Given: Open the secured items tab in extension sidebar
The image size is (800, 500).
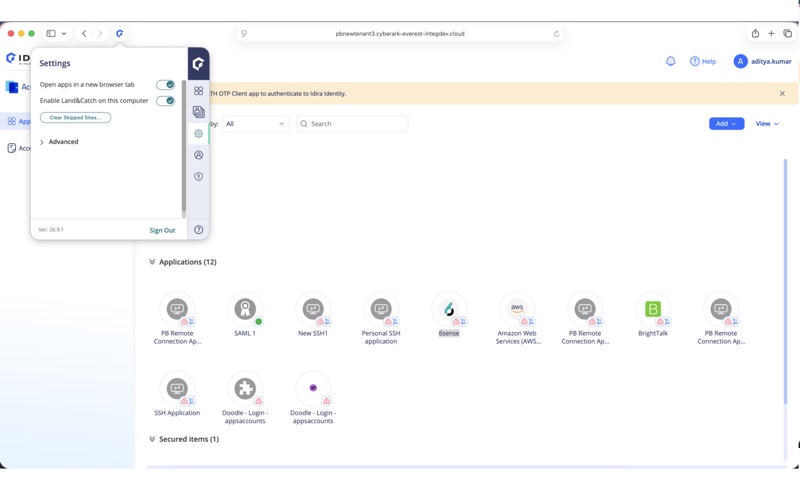Looking at the screenshot, I should (x=198, y=112).
